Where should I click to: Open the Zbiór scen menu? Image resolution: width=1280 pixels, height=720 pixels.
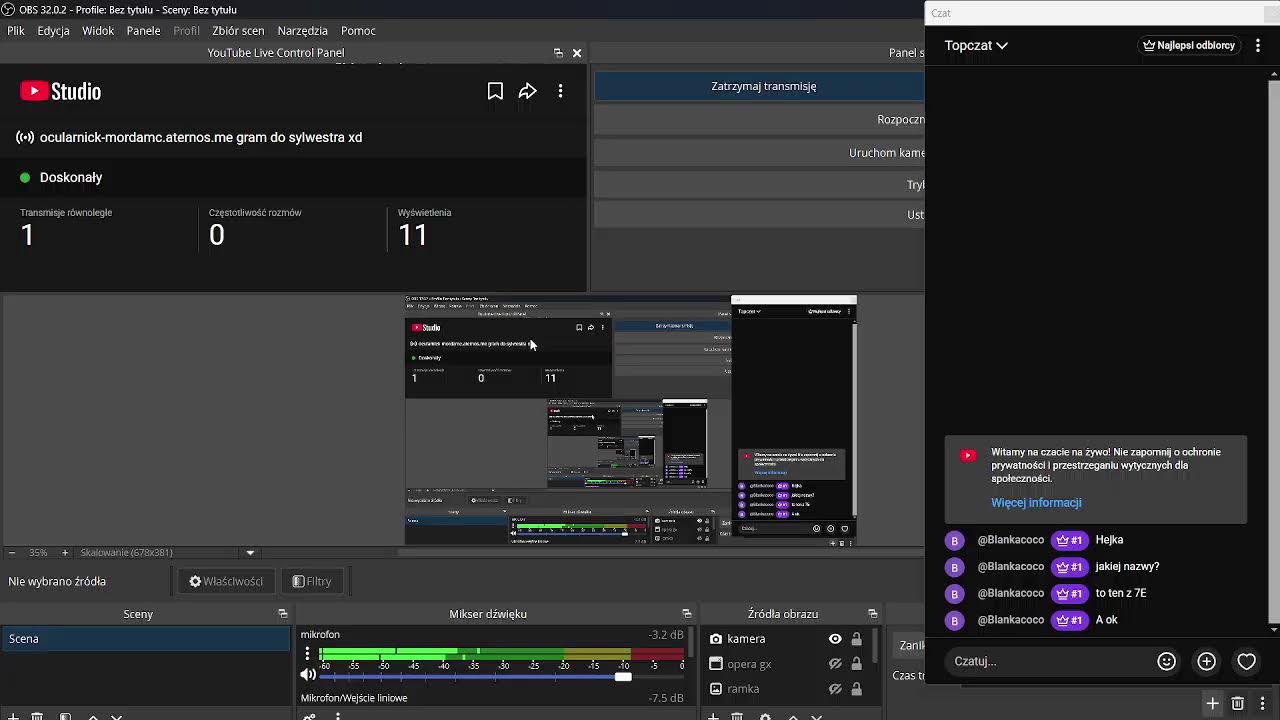point(238,31)
